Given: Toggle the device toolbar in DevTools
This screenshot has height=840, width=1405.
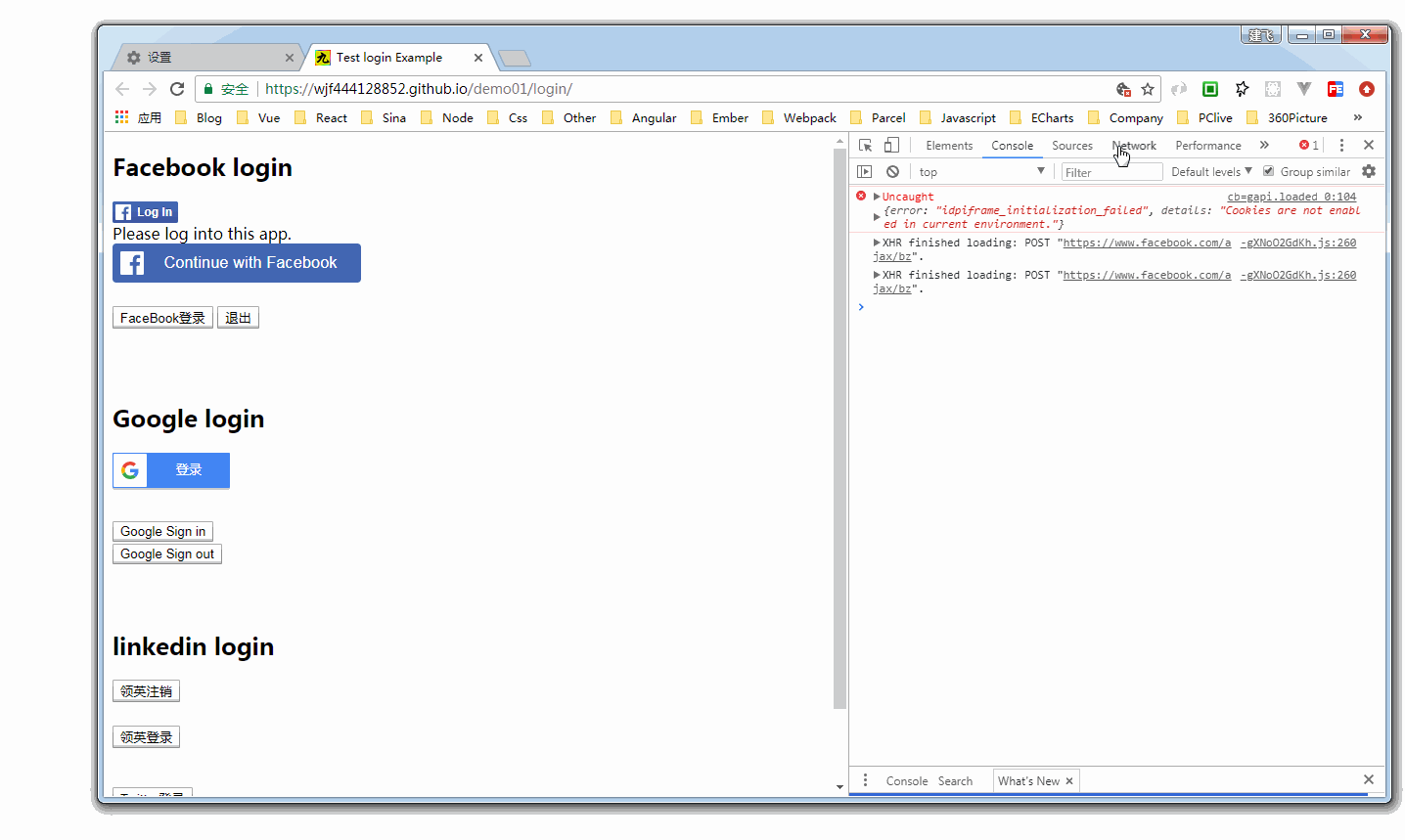Looking at the screenshot, I should 891,145.
